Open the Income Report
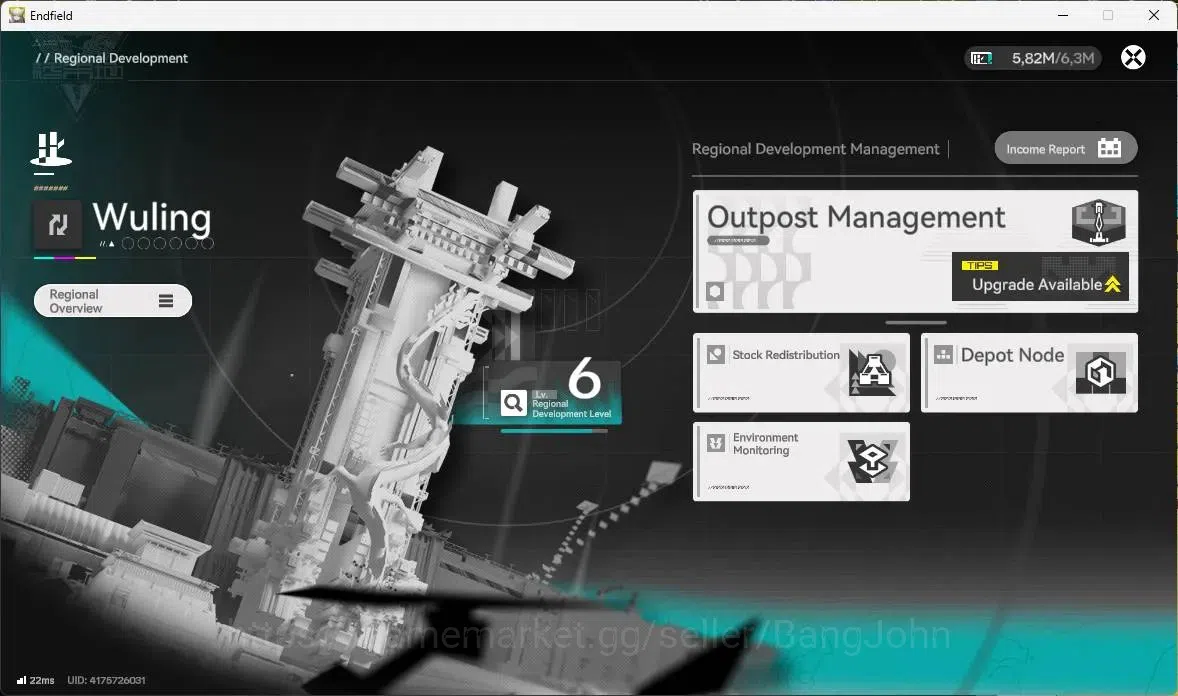This screenshot has height=696, width=1178. (1065, 148)
